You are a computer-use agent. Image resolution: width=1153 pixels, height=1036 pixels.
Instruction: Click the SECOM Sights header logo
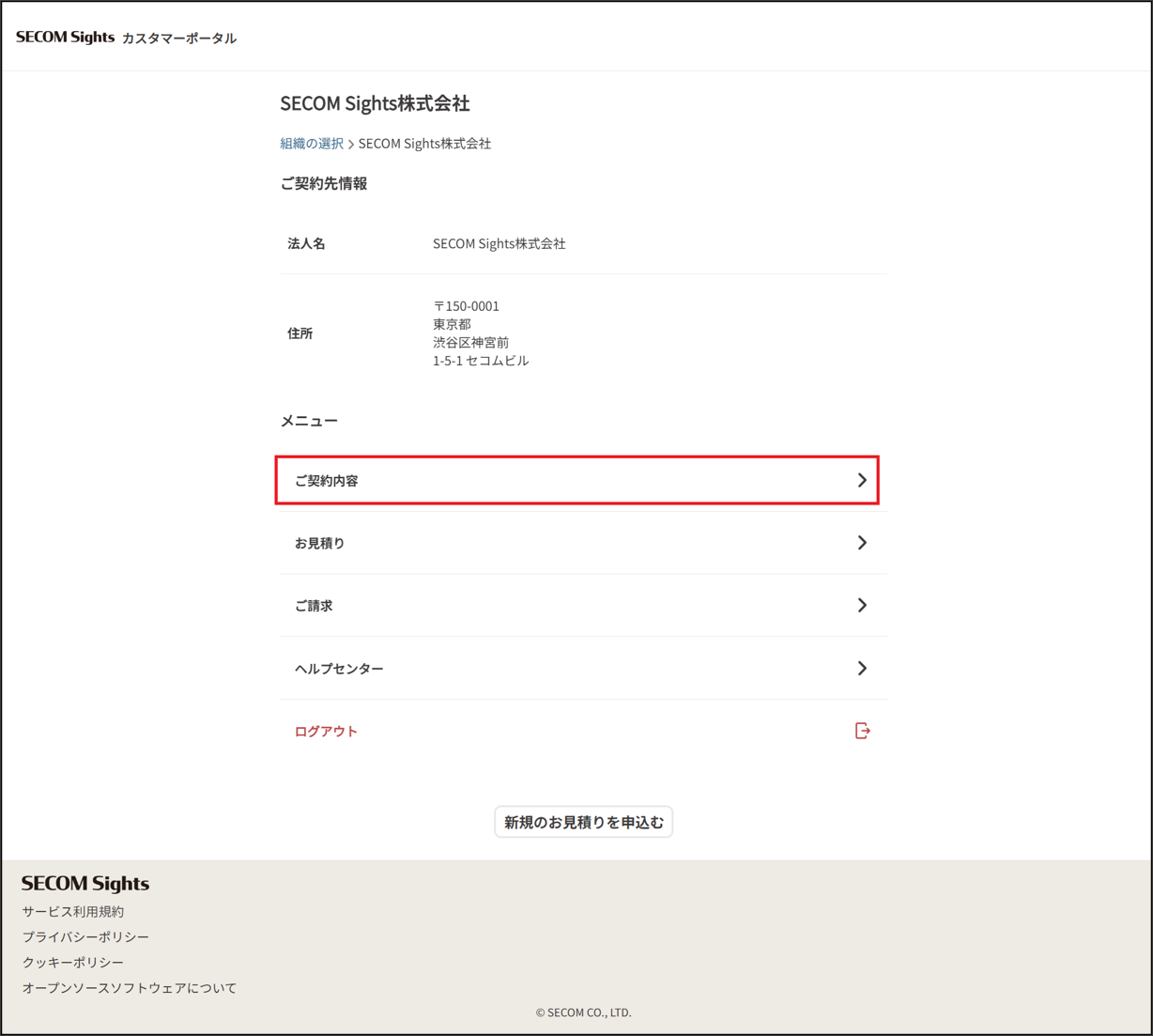click(65, 38)
